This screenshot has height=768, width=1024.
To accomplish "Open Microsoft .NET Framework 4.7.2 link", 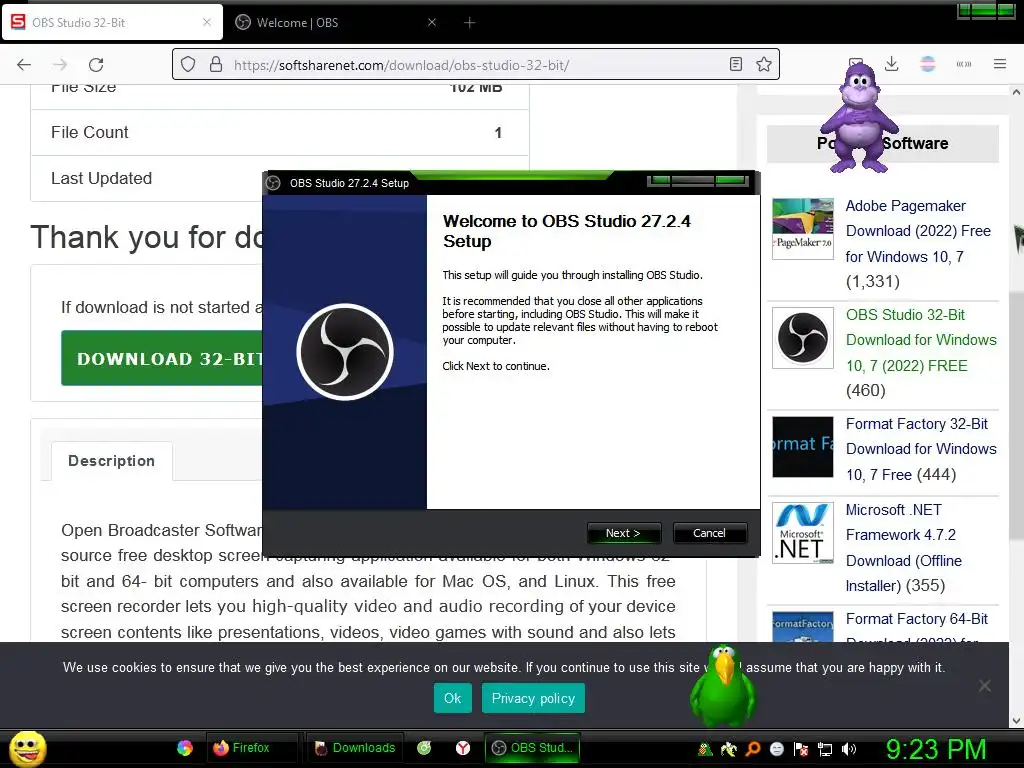I will pos(904,547).
